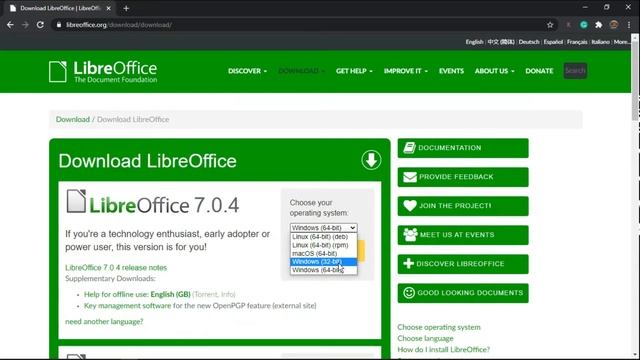Click the round download arrow icon

point(371,160)
